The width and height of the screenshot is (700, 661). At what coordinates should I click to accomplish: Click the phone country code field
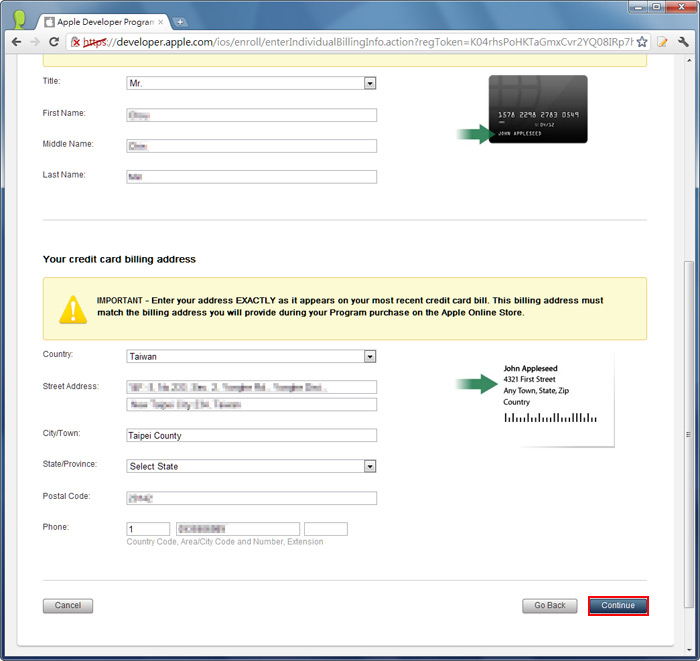[x=148, y=529]
